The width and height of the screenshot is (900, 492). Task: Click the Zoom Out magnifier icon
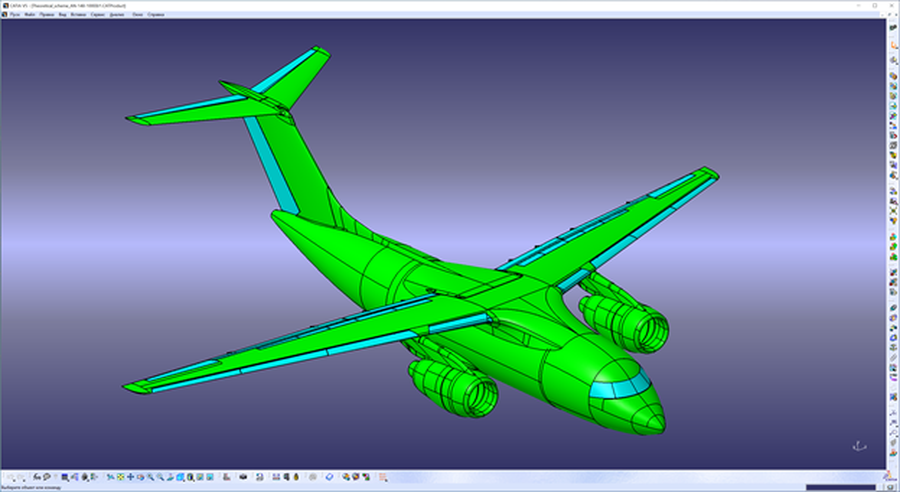tap(161, 476)
